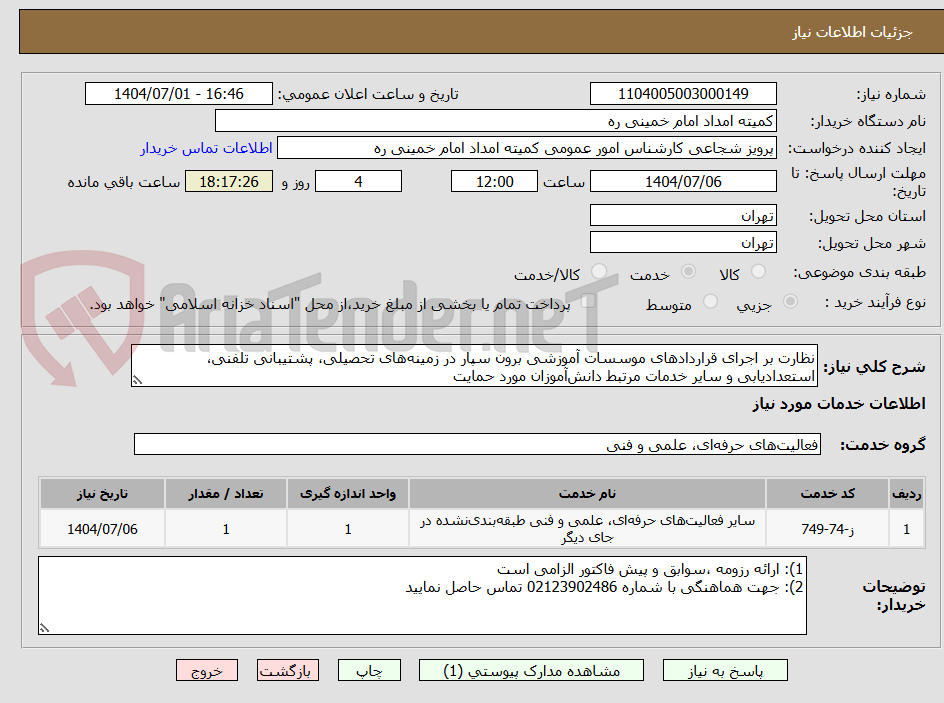Click the بازگشت (Back) button
944x703 pixels.
tap(288, 670)
